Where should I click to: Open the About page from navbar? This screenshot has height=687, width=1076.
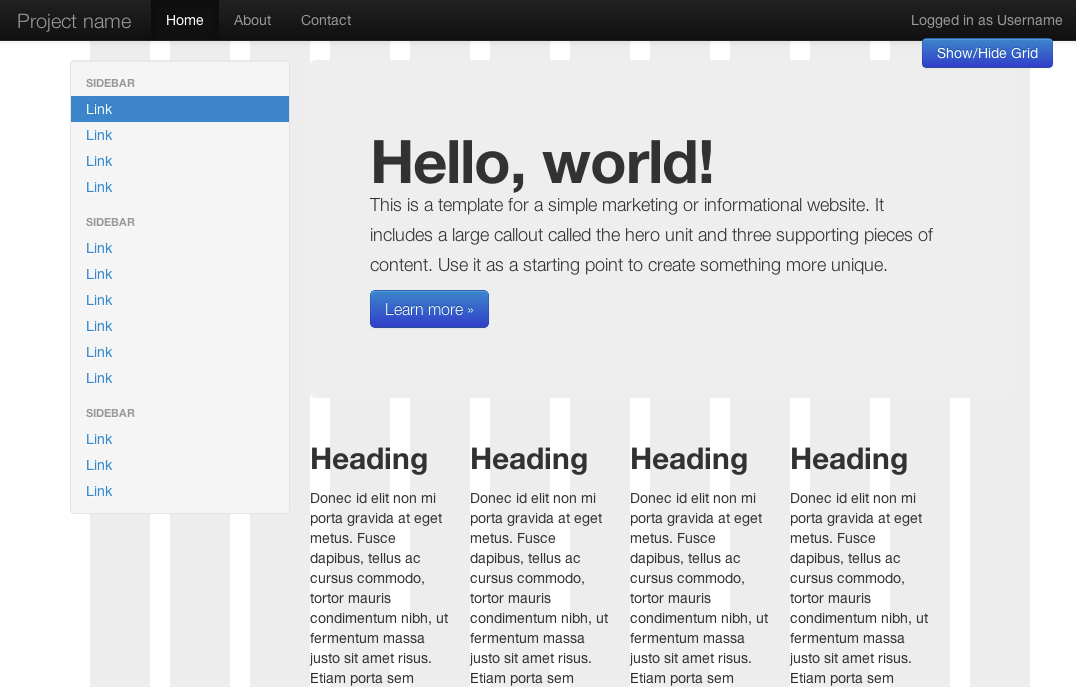(x=252, y=20)
